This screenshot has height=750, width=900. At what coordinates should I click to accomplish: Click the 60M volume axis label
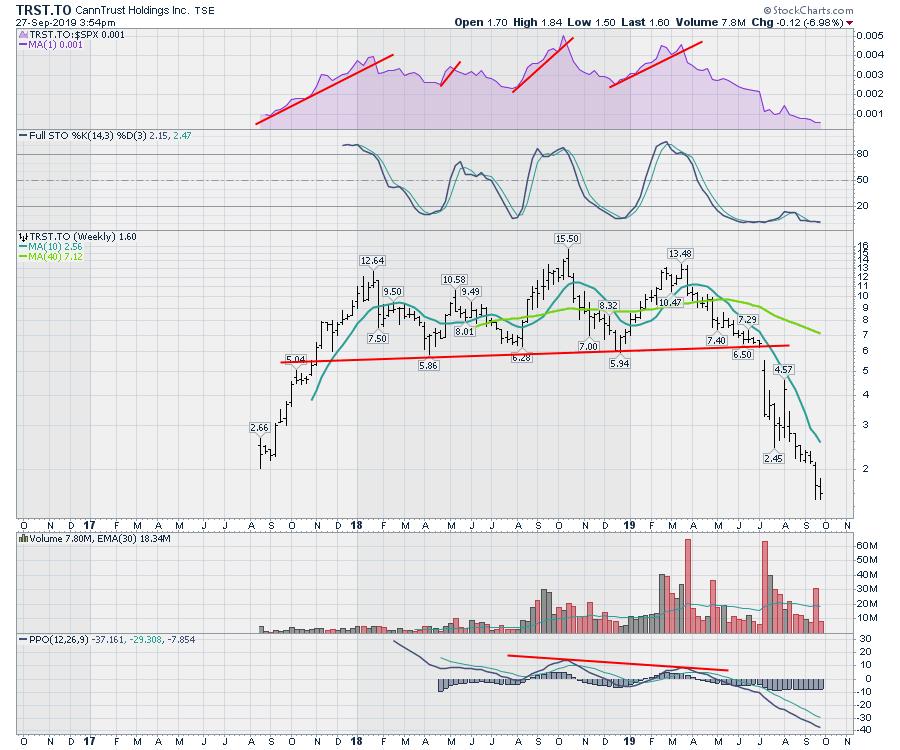[x=867, y=546]
